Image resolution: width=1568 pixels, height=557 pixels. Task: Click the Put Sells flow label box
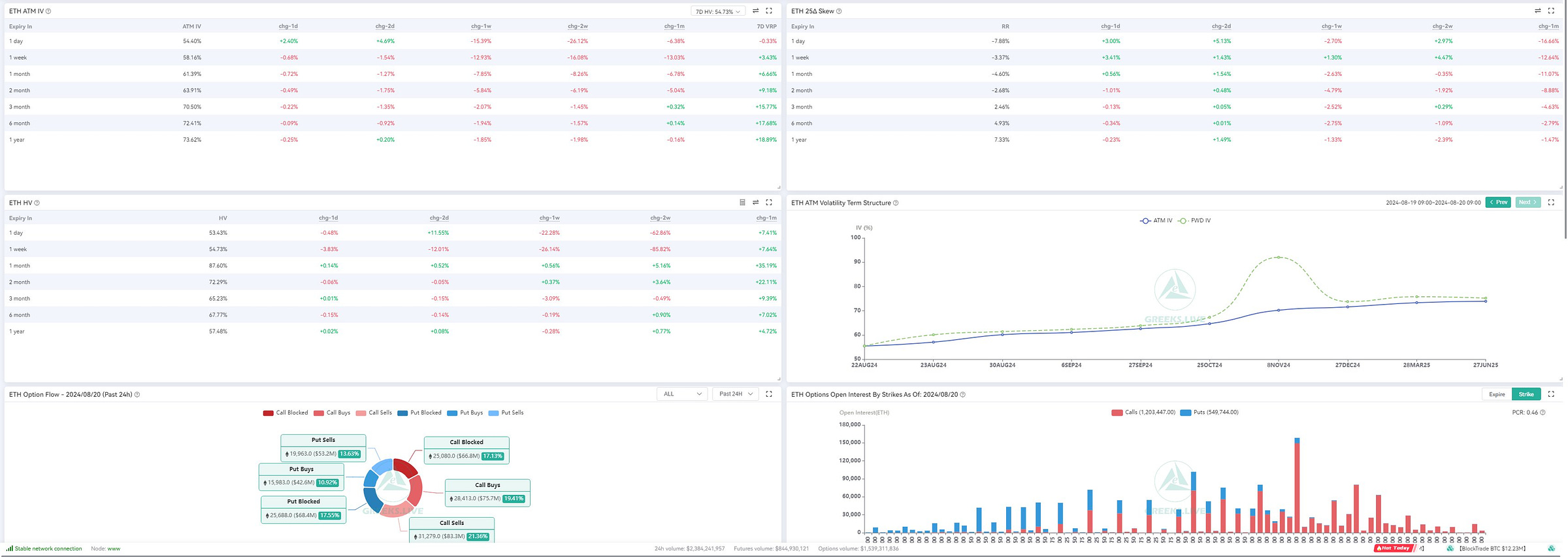[x=323, y=448]
